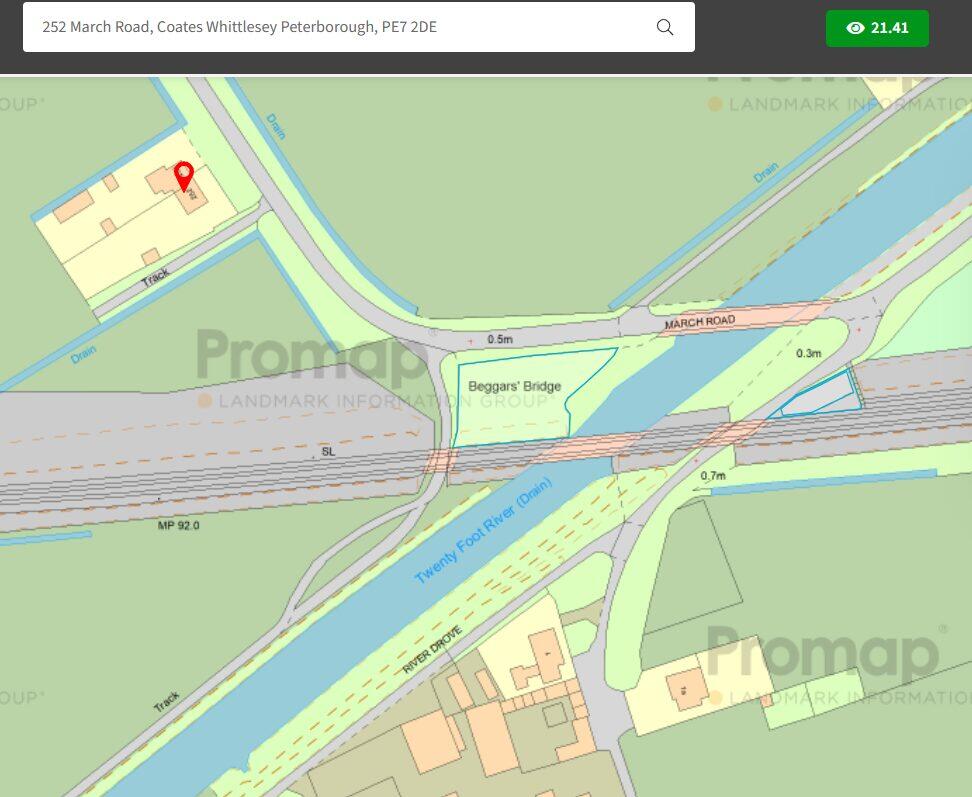This screenshot has height=797, width=972.
Task: Click the Track label beside the pinned property
Action: (155, 277)
